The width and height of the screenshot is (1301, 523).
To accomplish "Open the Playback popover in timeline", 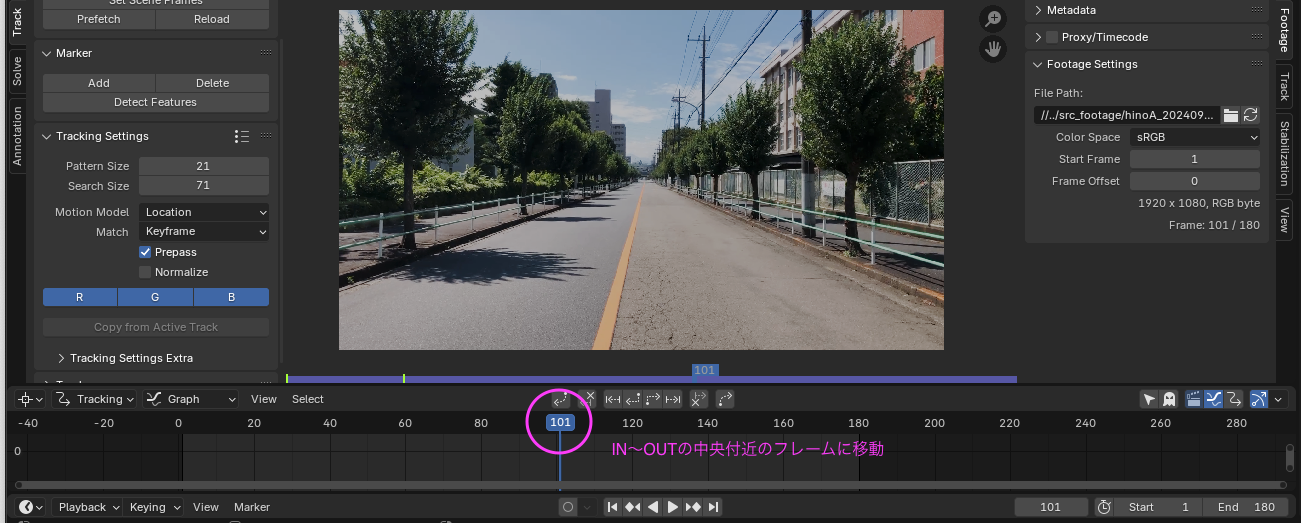I will pyautogui.click(x=87, y=507).
